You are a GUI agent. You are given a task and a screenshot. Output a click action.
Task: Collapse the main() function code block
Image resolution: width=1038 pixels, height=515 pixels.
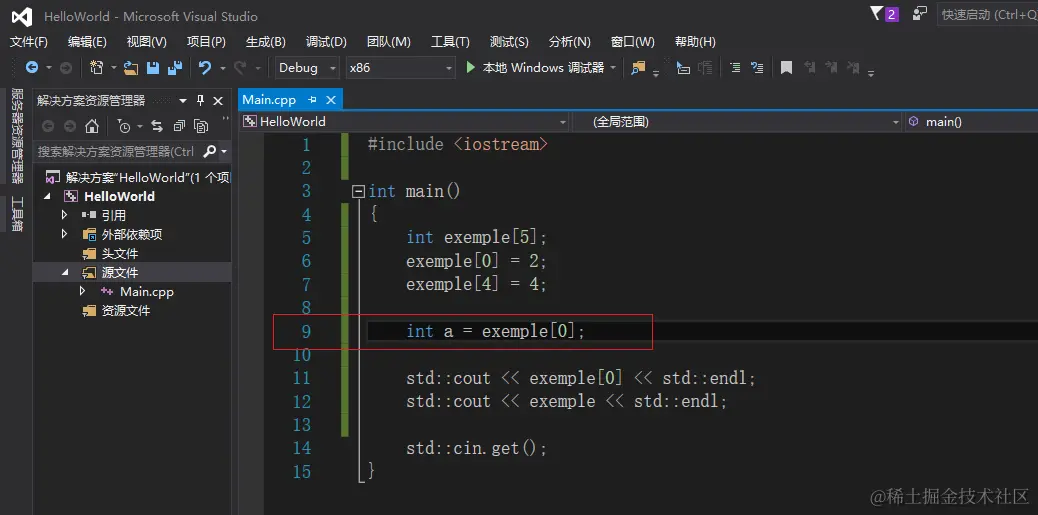pos(358,192)
